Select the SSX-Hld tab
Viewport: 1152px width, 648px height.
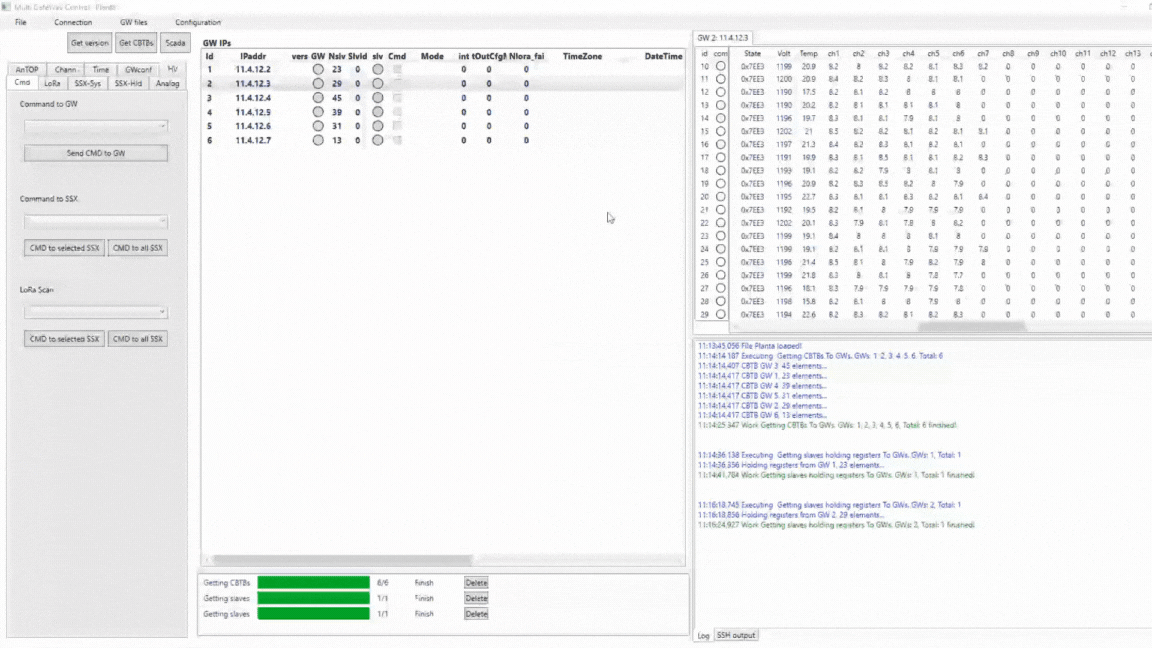click(x=128, y=83)
